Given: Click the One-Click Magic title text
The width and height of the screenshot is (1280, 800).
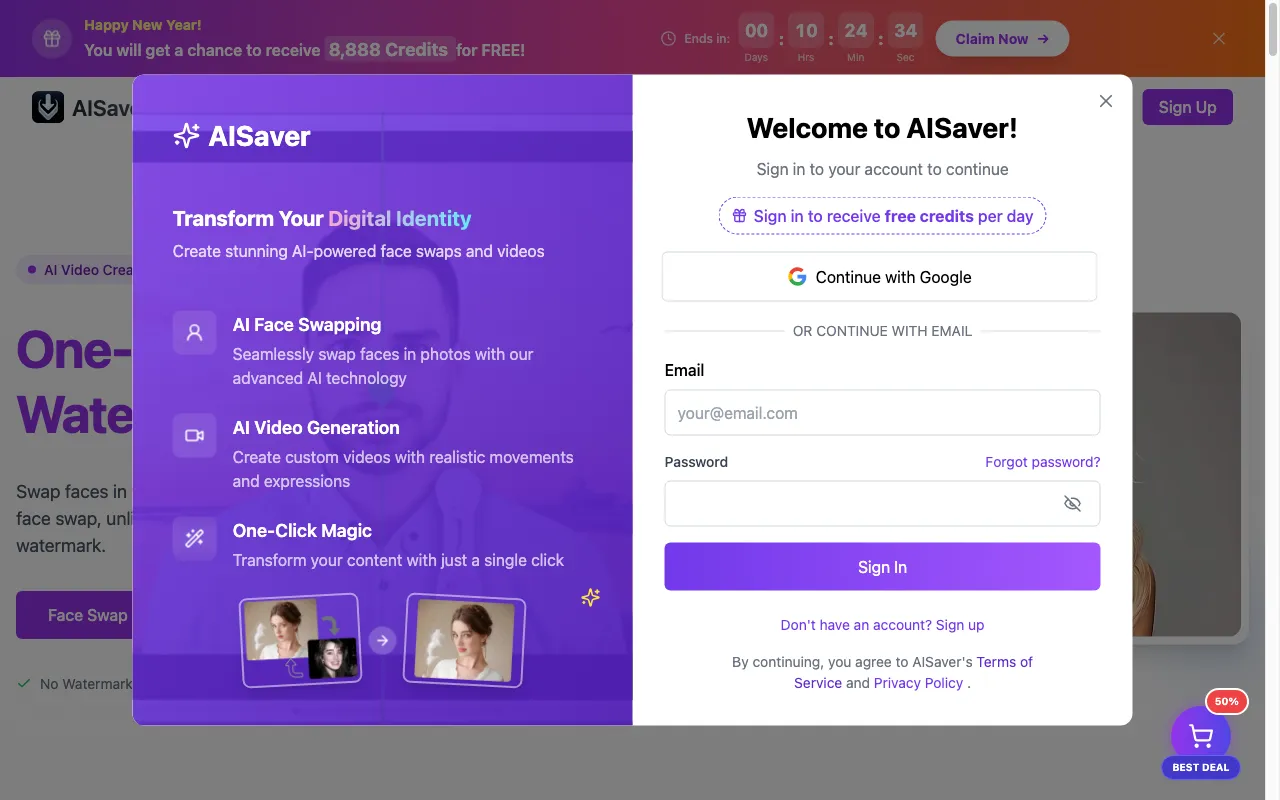Looking at the screenshot, I should 302,531.
